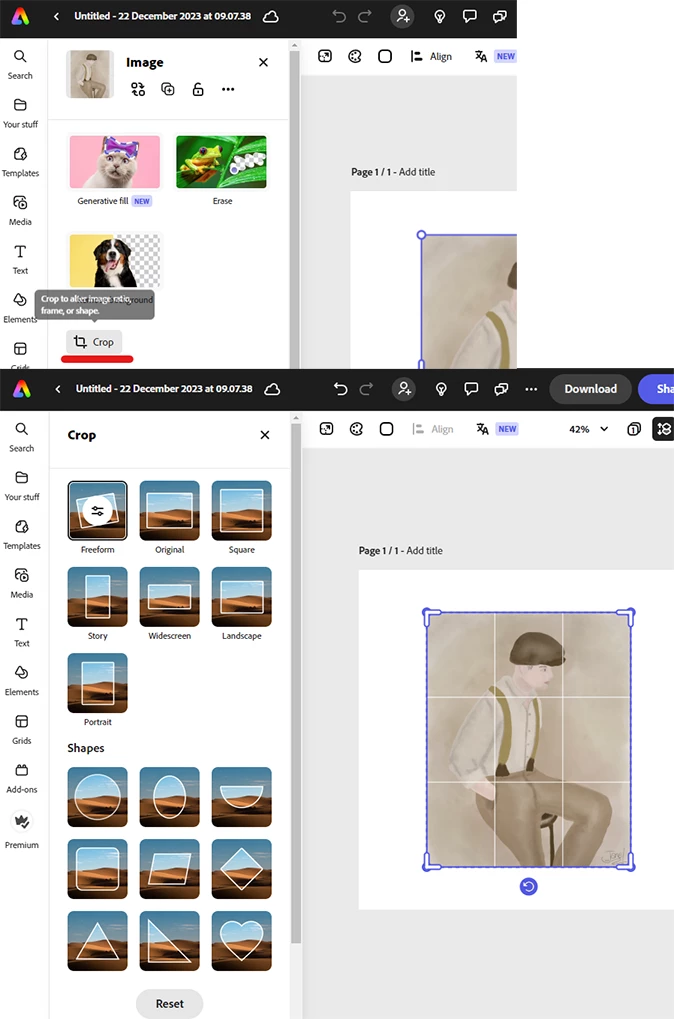The width and height of the screenshot is (674, 1019).
Task: Select Text tool in the top screenshot sidebar
Action: (x=20, y=260)
